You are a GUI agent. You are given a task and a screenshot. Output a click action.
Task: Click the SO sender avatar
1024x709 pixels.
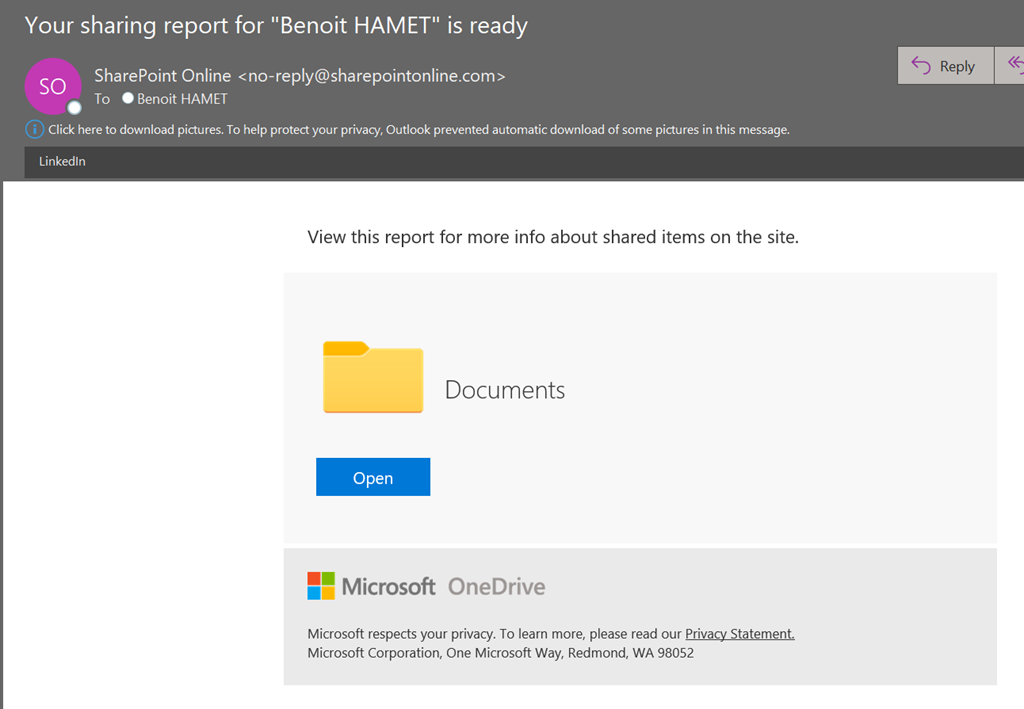coord(52,86)
